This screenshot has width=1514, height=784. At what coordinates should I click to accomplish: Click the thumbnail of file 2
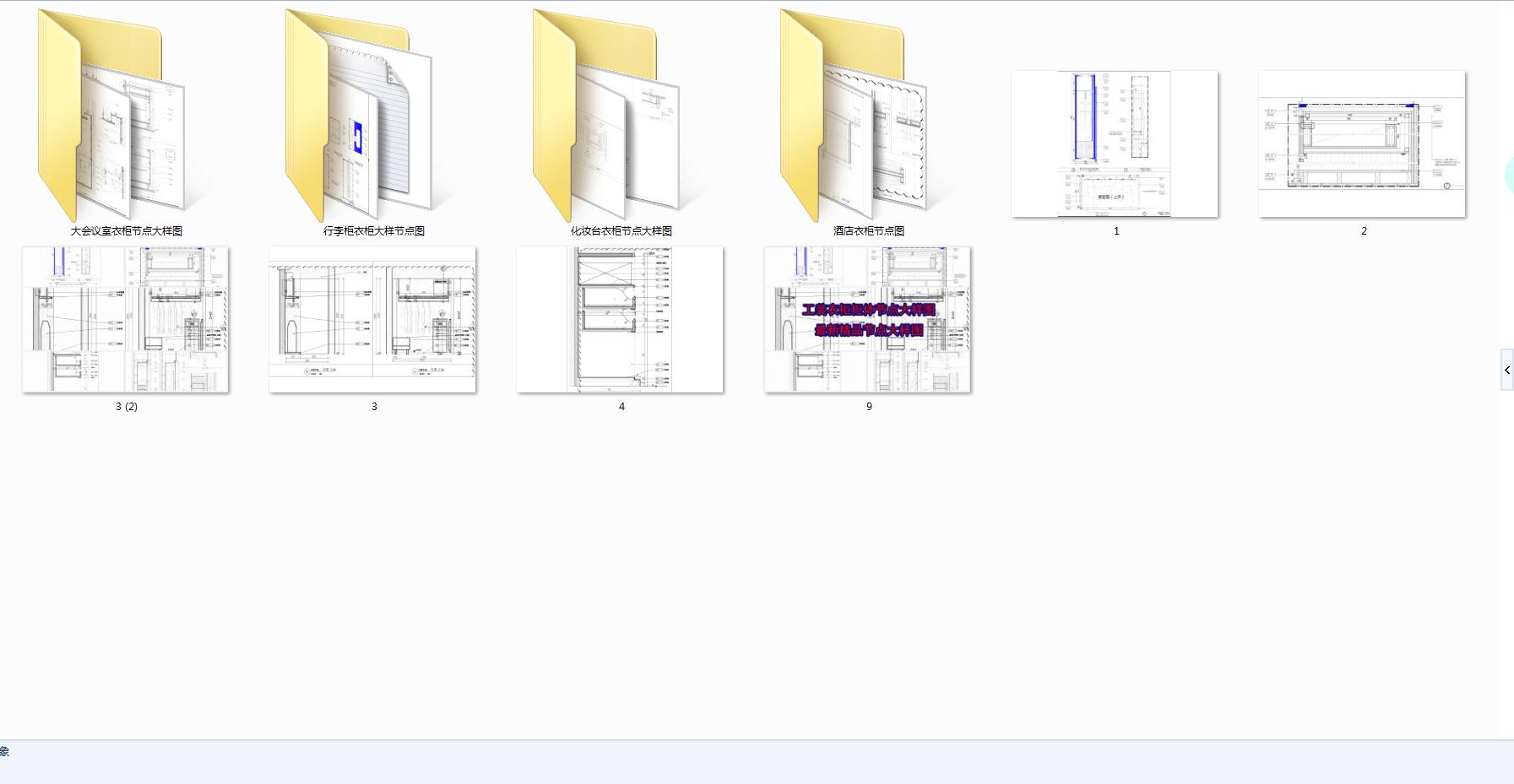(1362, 143)
